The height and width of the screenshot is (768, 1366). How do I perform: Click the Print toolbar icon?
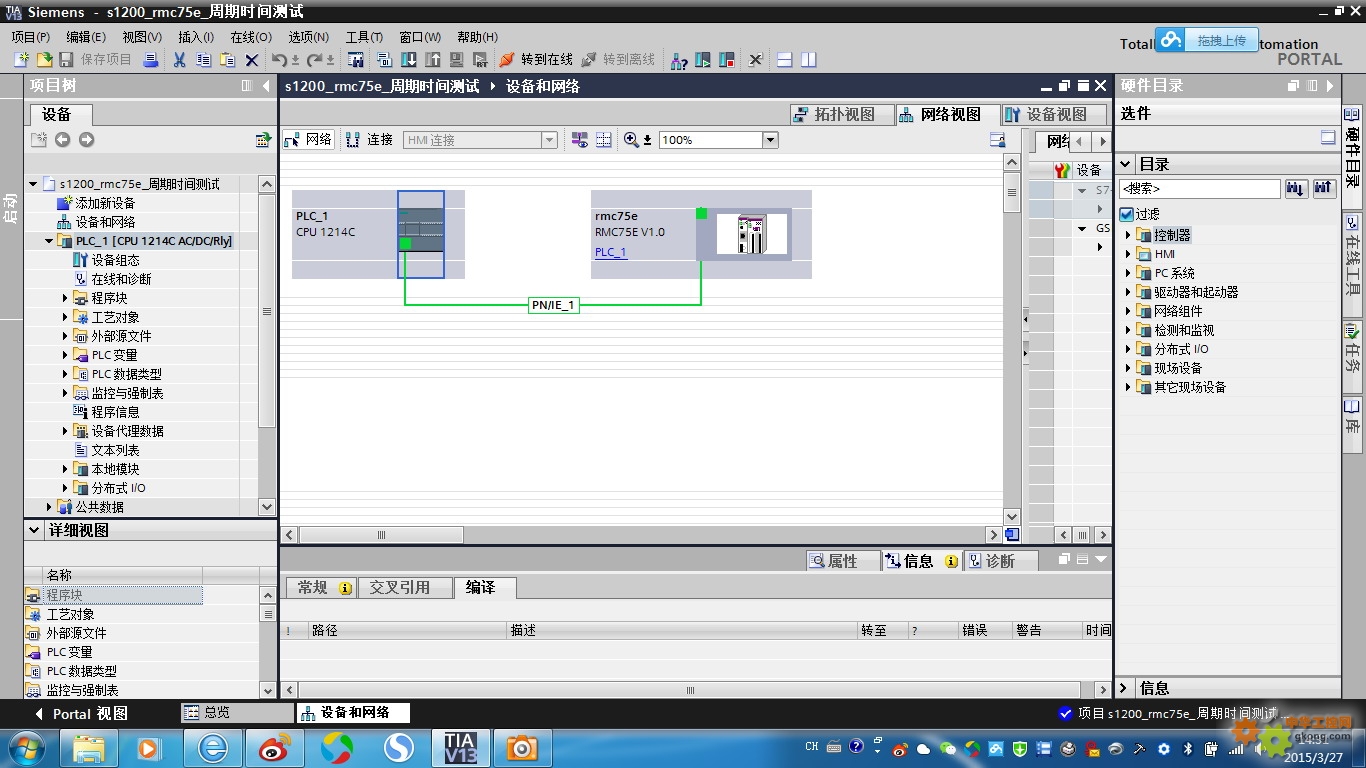[x=151, y=60]
